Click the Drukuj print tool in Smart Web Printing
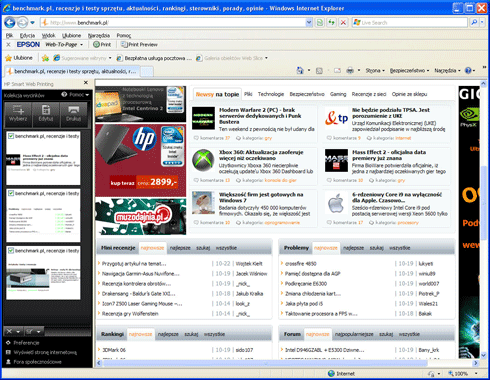The image size is (490, 380). 74,114
